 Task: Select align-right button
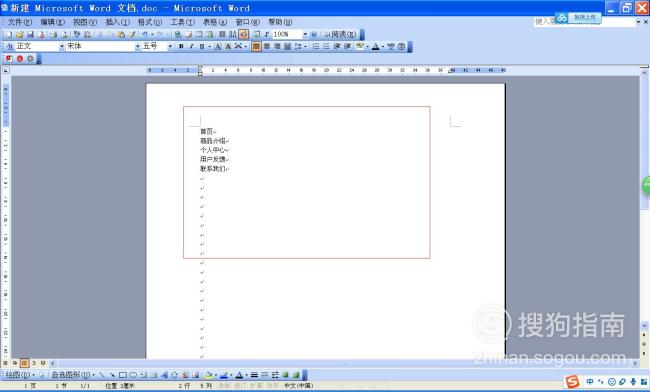point(277,46)
